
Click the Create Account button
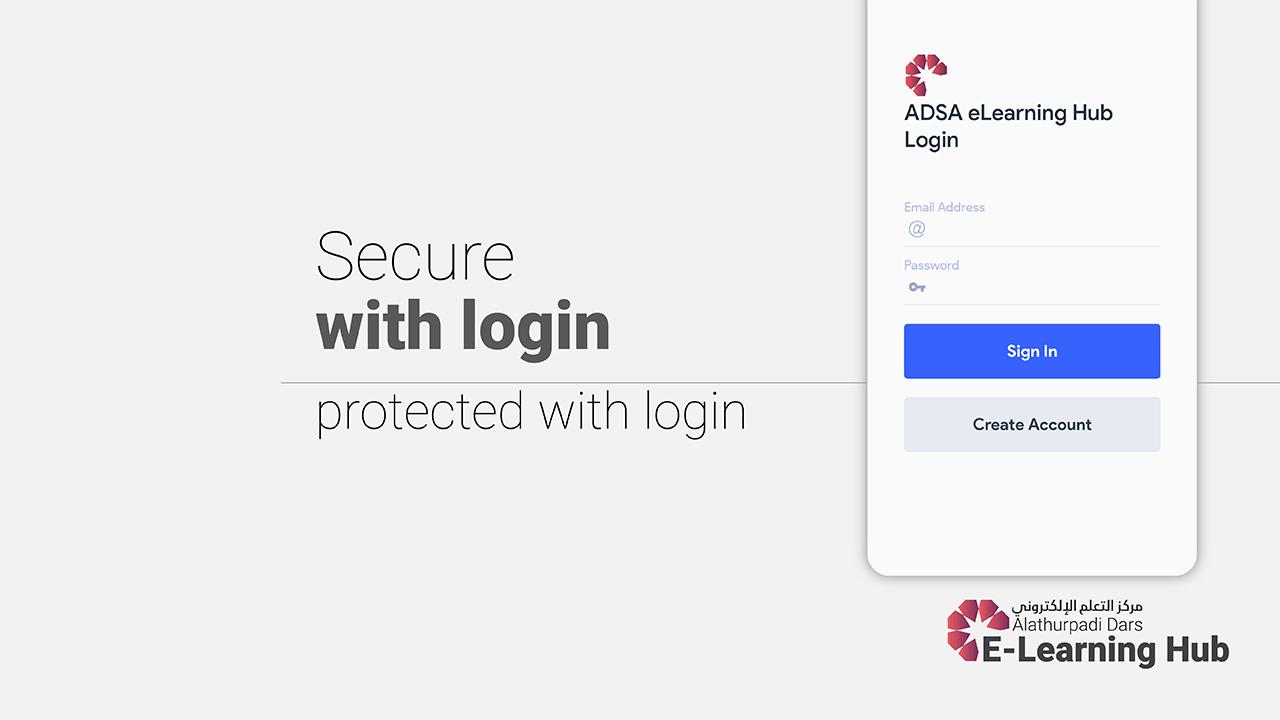(1032, 424)
